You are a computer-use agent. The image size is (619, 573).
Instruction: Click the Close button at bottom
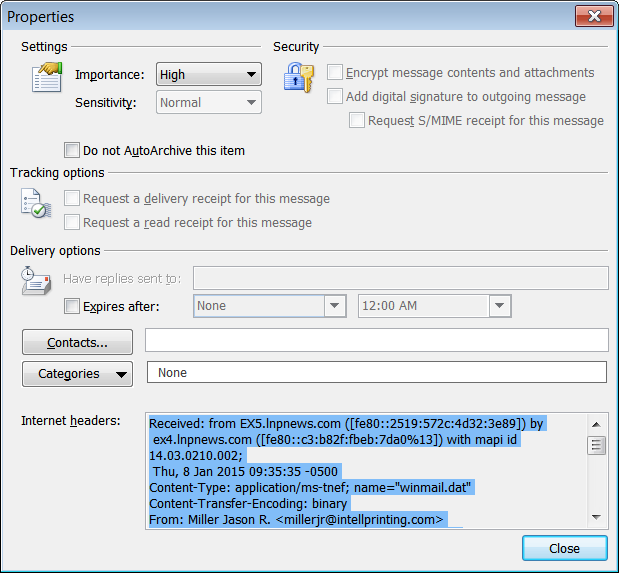(x=564, y=548)
